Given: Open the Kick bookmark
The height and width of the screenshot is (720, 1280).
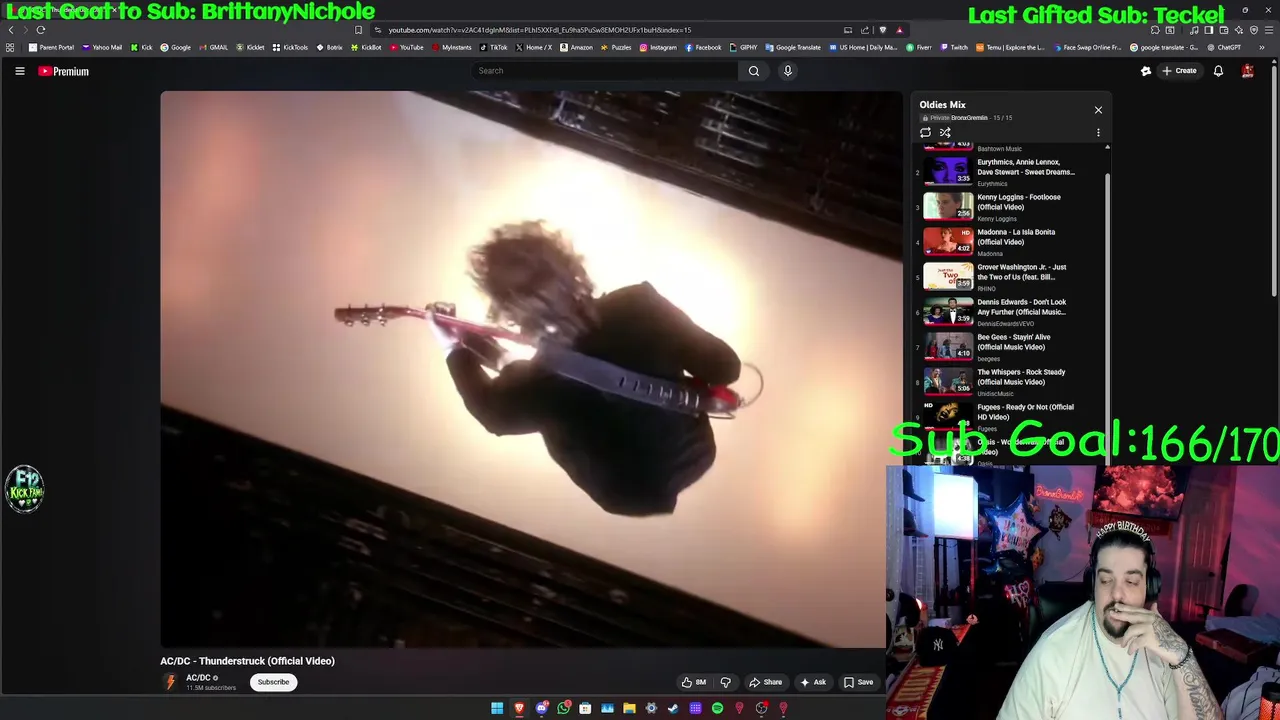Looking at the screenshot, I should [x=142, y=47].
